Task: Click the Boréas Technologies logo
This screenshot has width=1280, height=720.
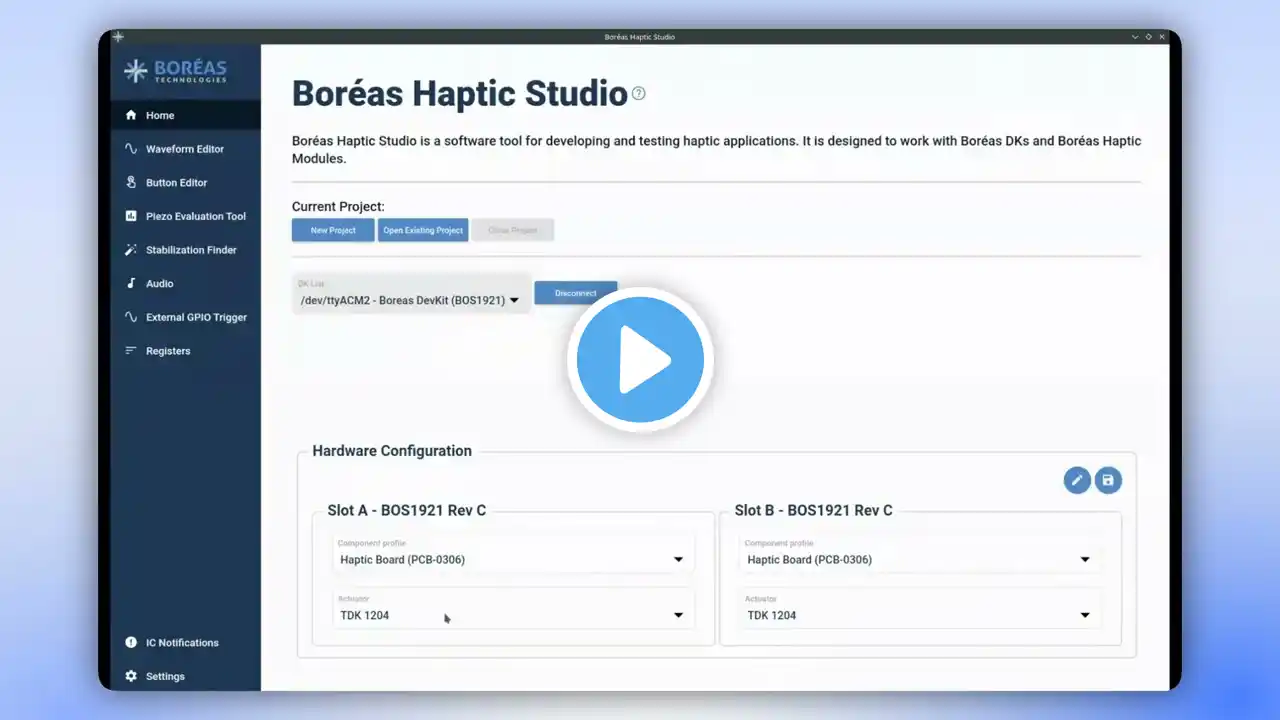Action: (x=175, y=71)
